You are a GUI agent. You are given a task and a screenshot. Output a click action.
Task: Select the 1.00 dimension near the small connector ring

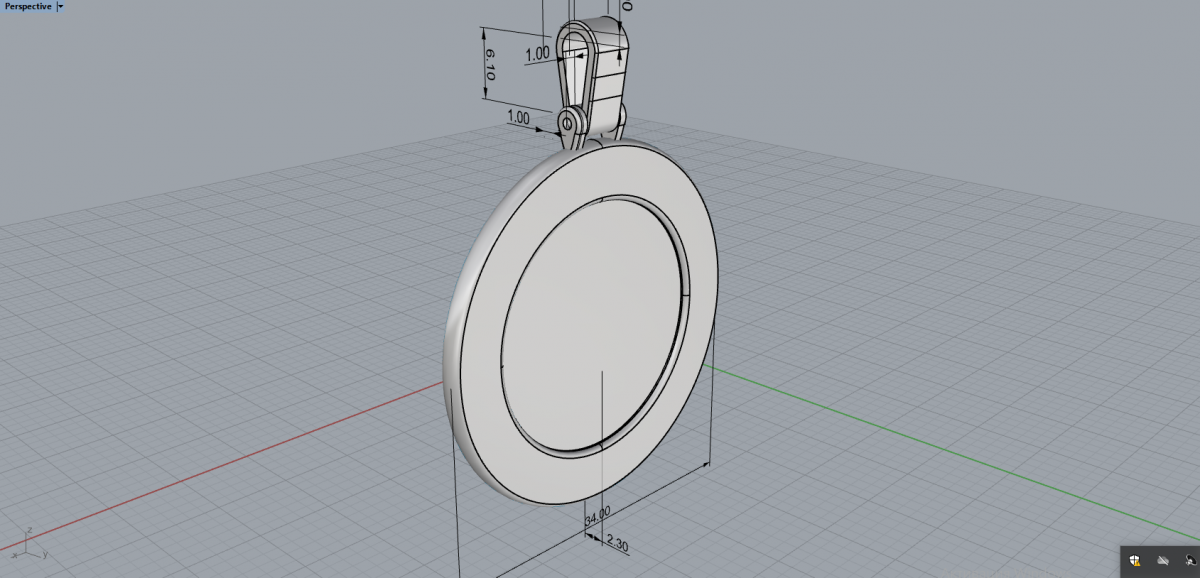coord(518,117)
